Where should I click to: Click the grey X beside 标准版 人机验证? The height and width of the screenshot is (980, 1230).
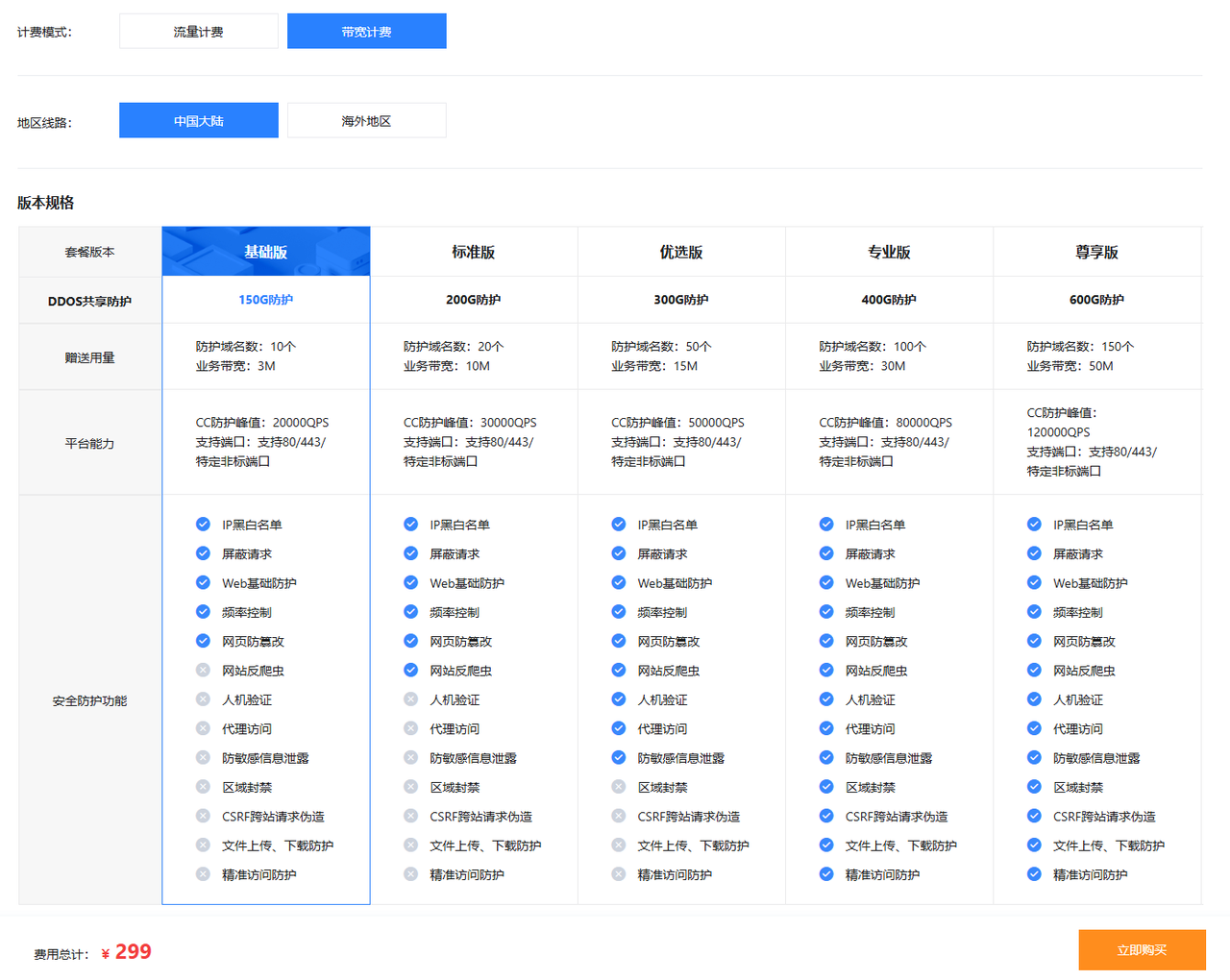coord(410,699)
